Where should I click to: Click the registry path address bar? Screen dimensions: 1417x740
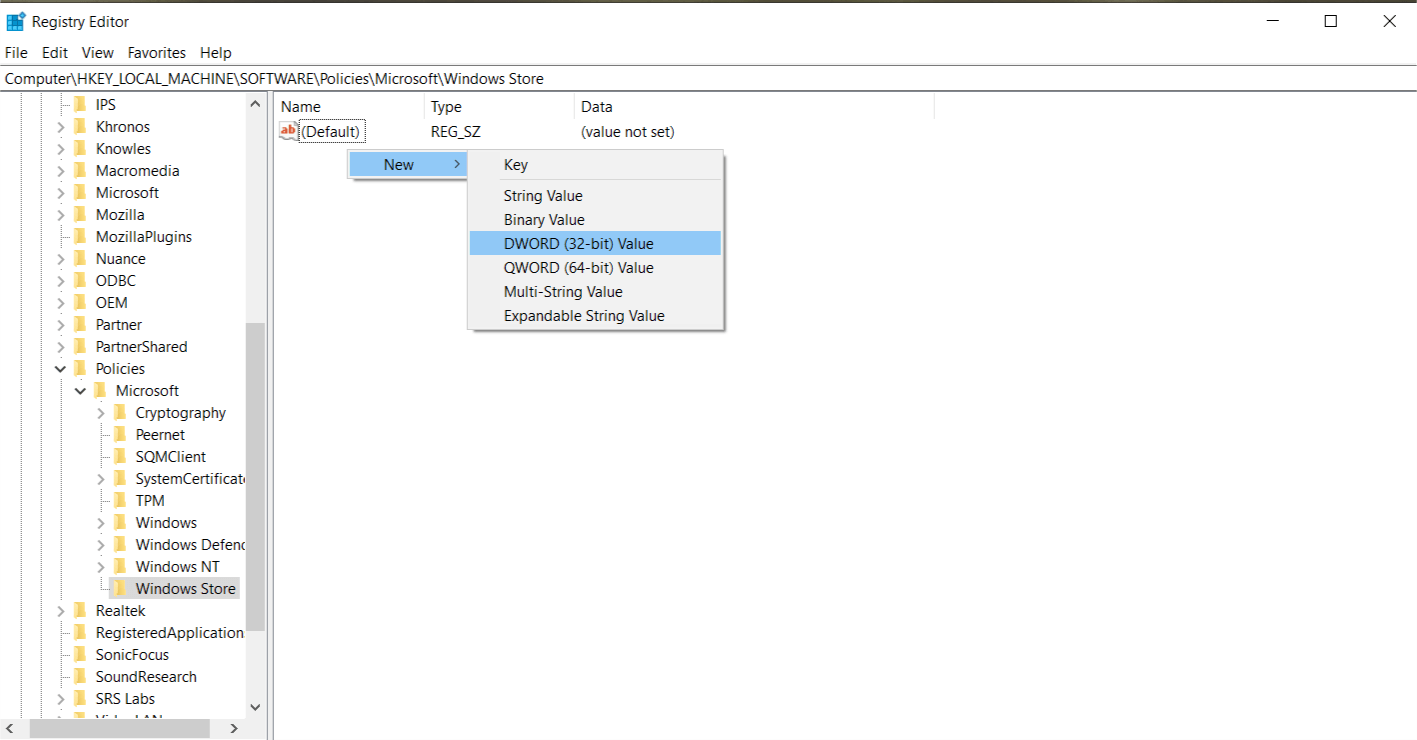point(700,79)
